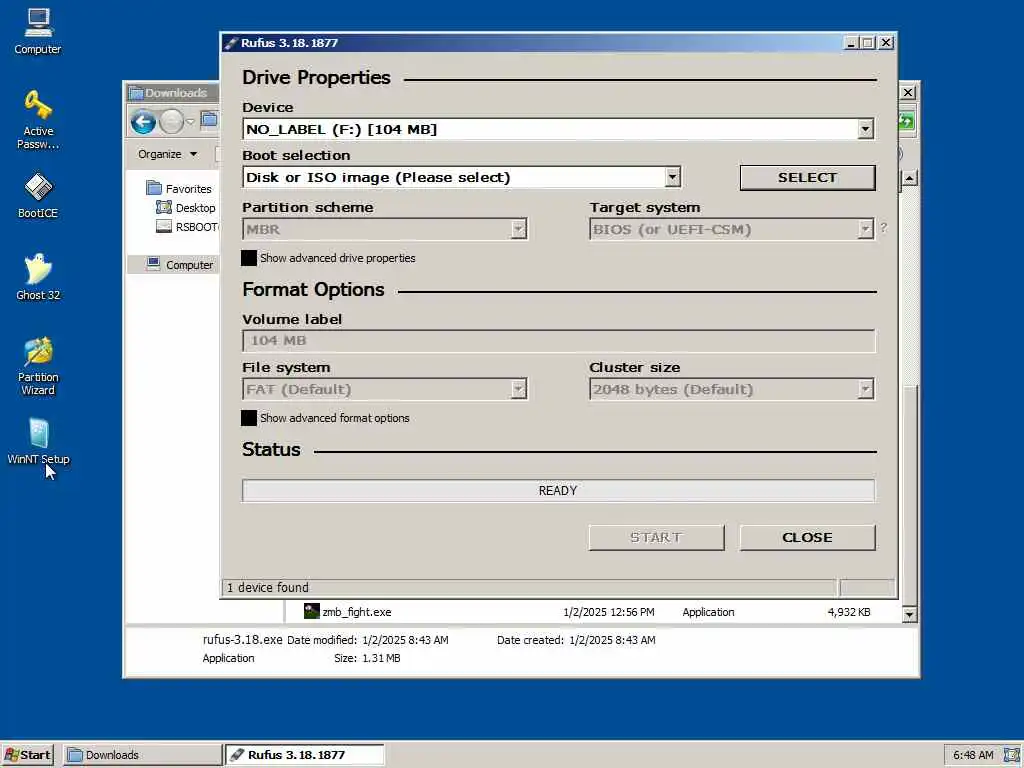The height and width of the screenshot is (768, 1024).
Task: Select the Ghost 32 desktop icon
Action: [x=38, y=277]
